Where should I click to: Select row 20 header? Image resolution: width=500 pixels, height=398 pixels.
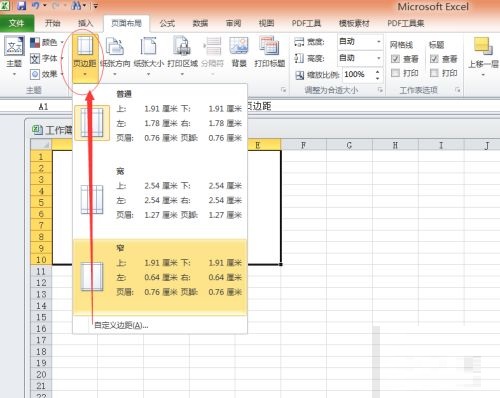point(41,375)
